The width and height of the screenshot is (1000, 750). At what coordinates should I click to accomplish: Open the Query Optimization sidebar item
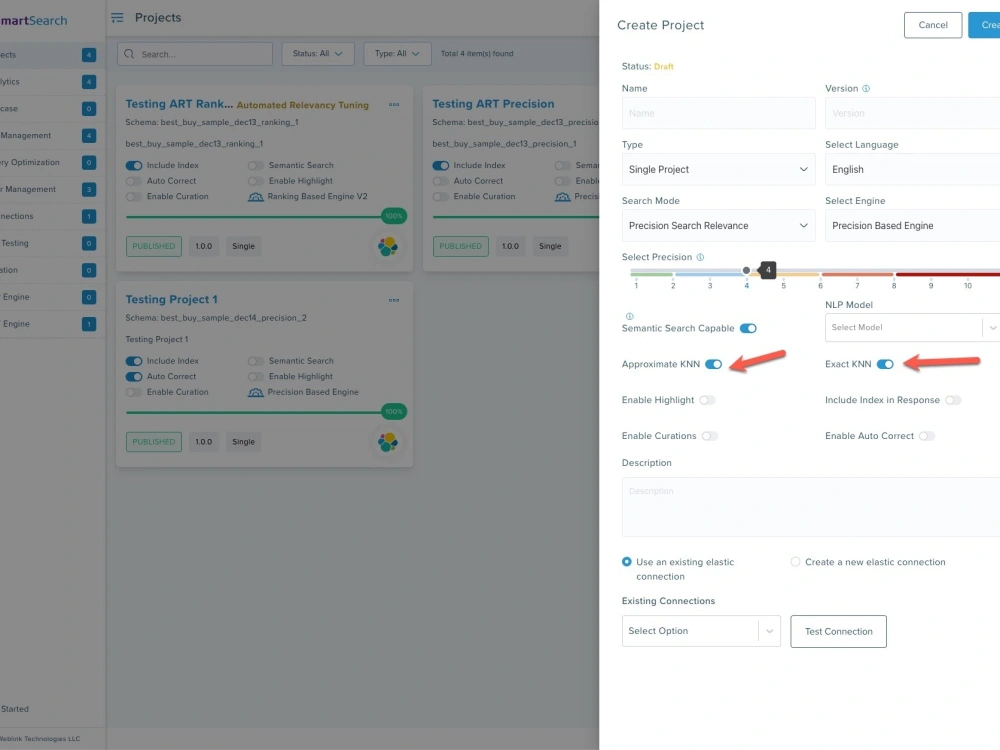pyautogui.click(x=51, y=163)
